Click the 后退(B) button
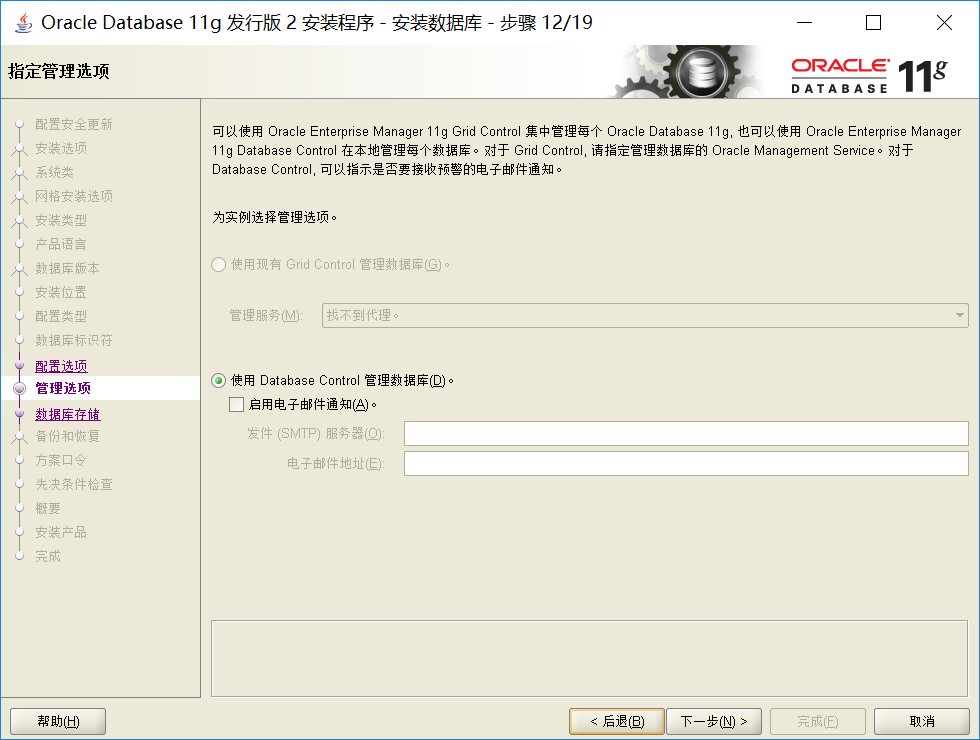The image size is (980, 740). tap(617, 721)
